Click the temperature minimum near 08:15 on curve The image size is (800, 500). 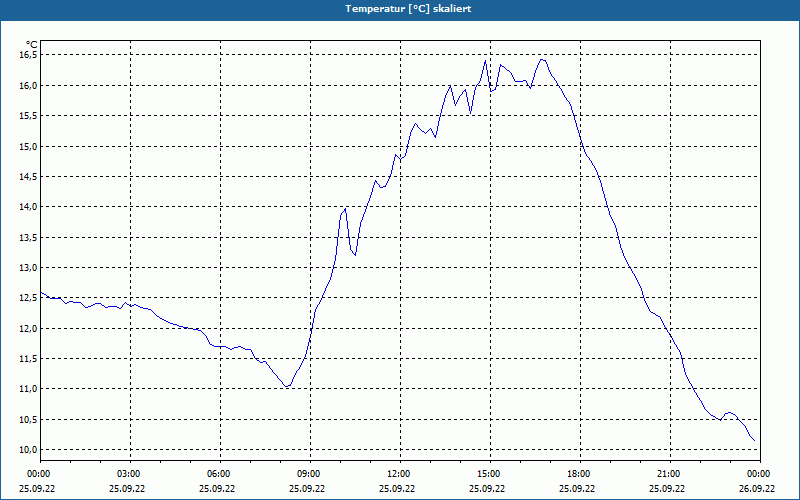point(287,387)
